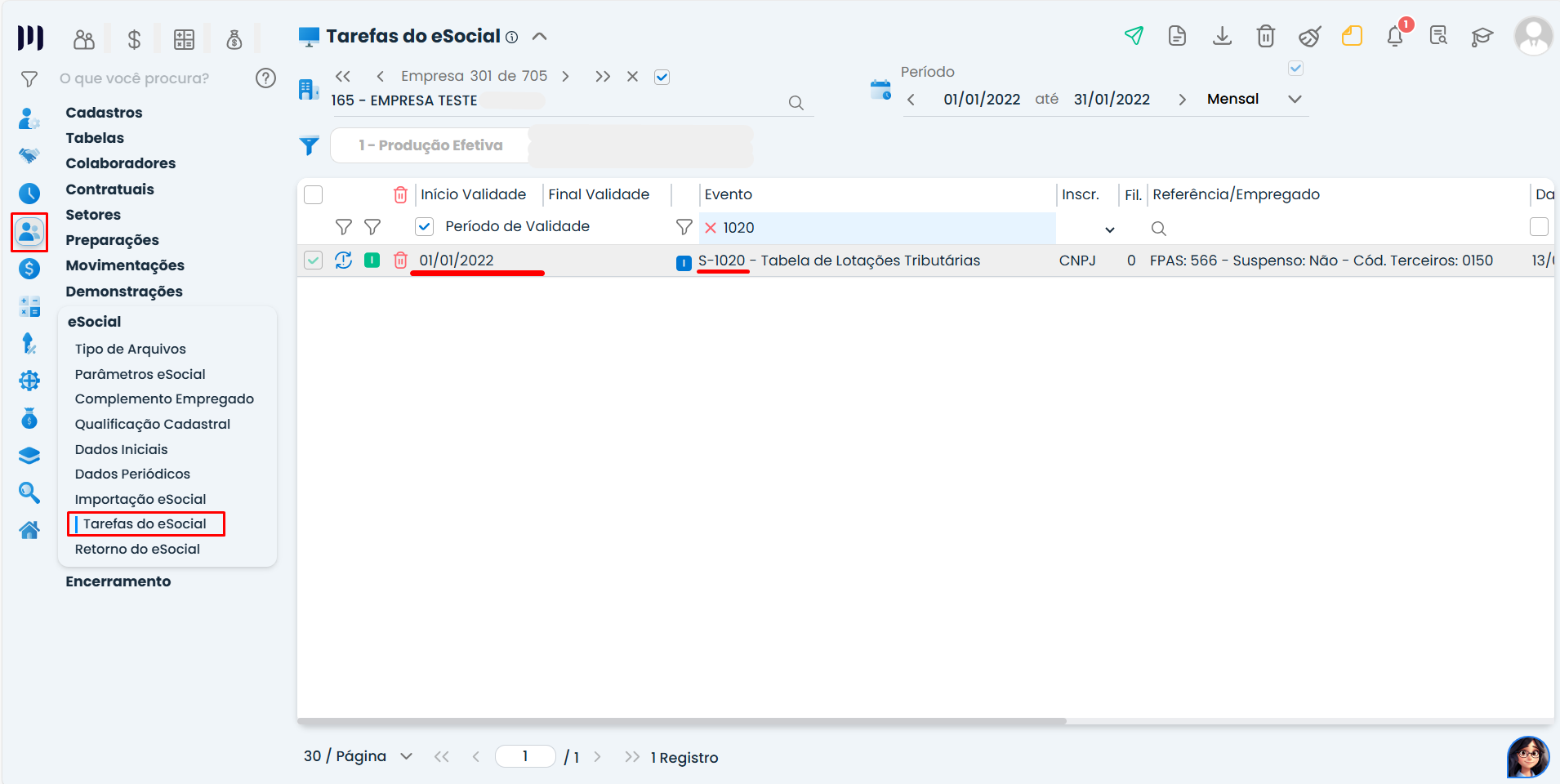Screen dimensions: 1560x784
Task: Click the blue funnel filter beside Produção Efetiva
Action: point(309,145)
